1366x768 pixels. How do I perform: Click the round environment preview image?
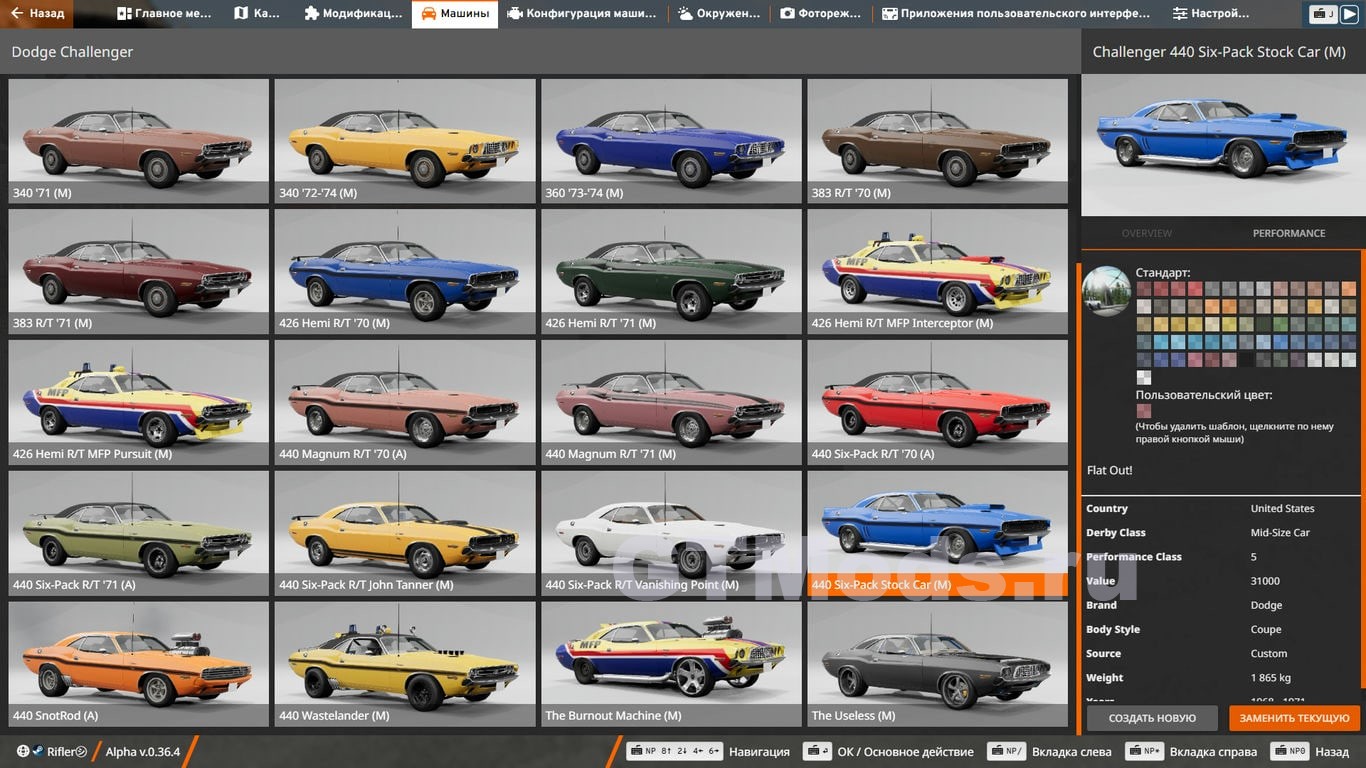tap(1107, 291)
